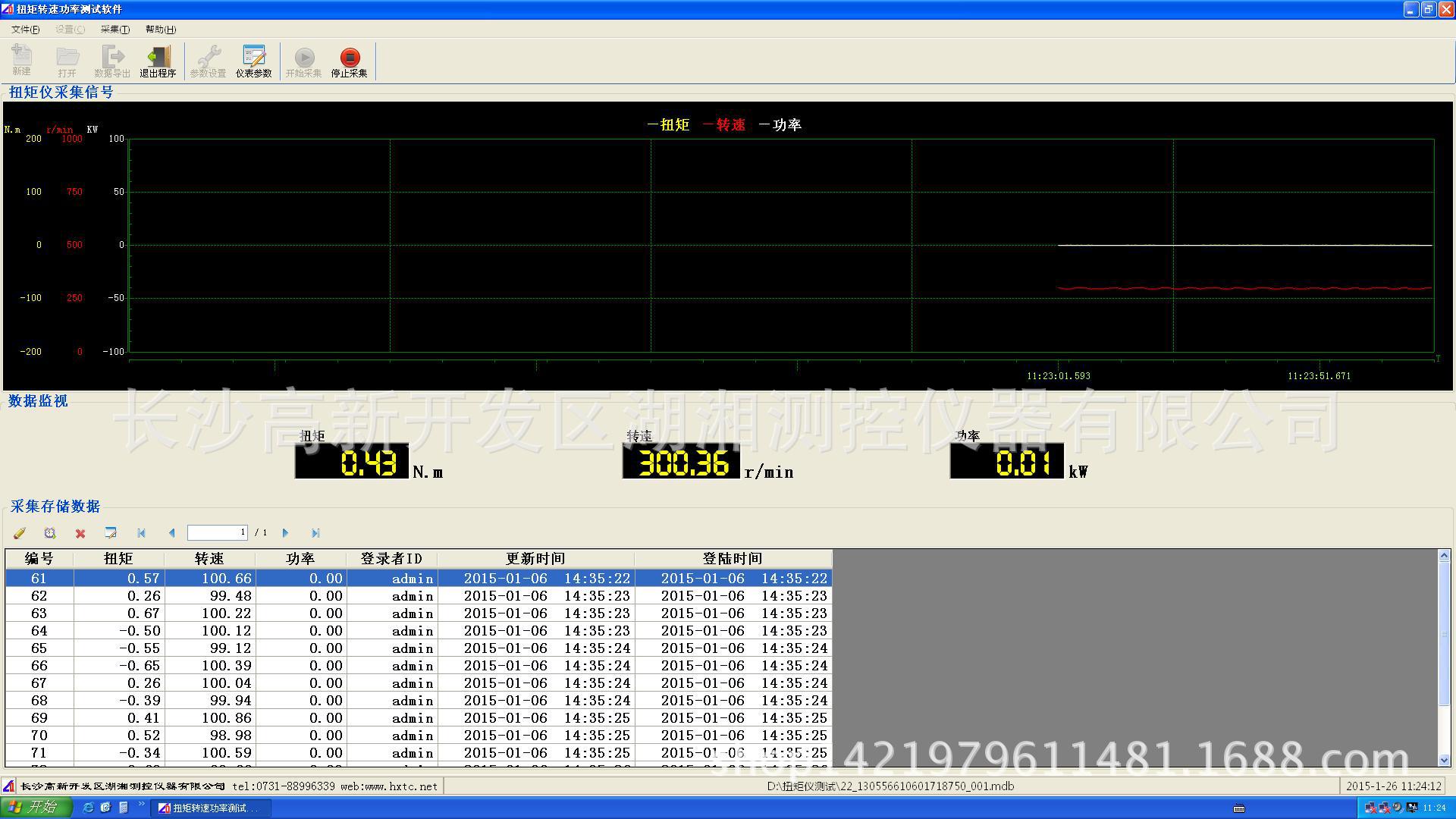Select table row number 65
This screenshot has height=819, width=1456.
39,648
